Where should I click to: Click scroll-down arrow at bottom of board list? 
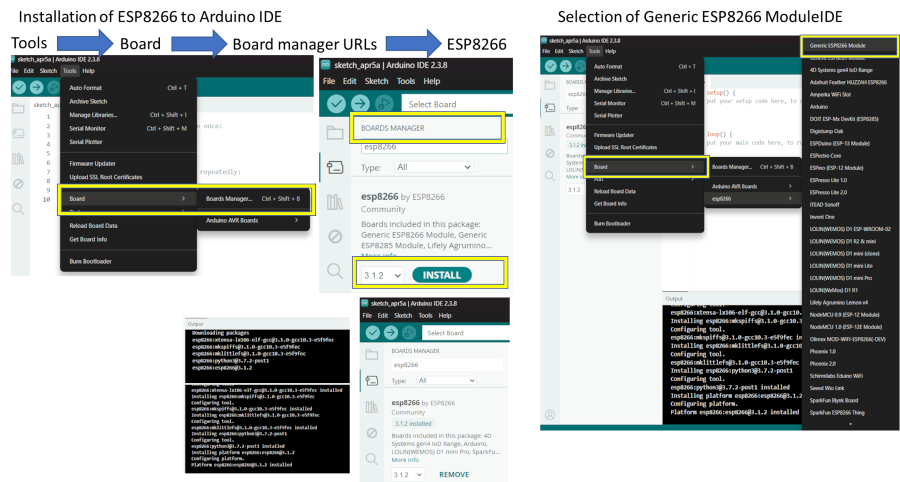(850, 425)
